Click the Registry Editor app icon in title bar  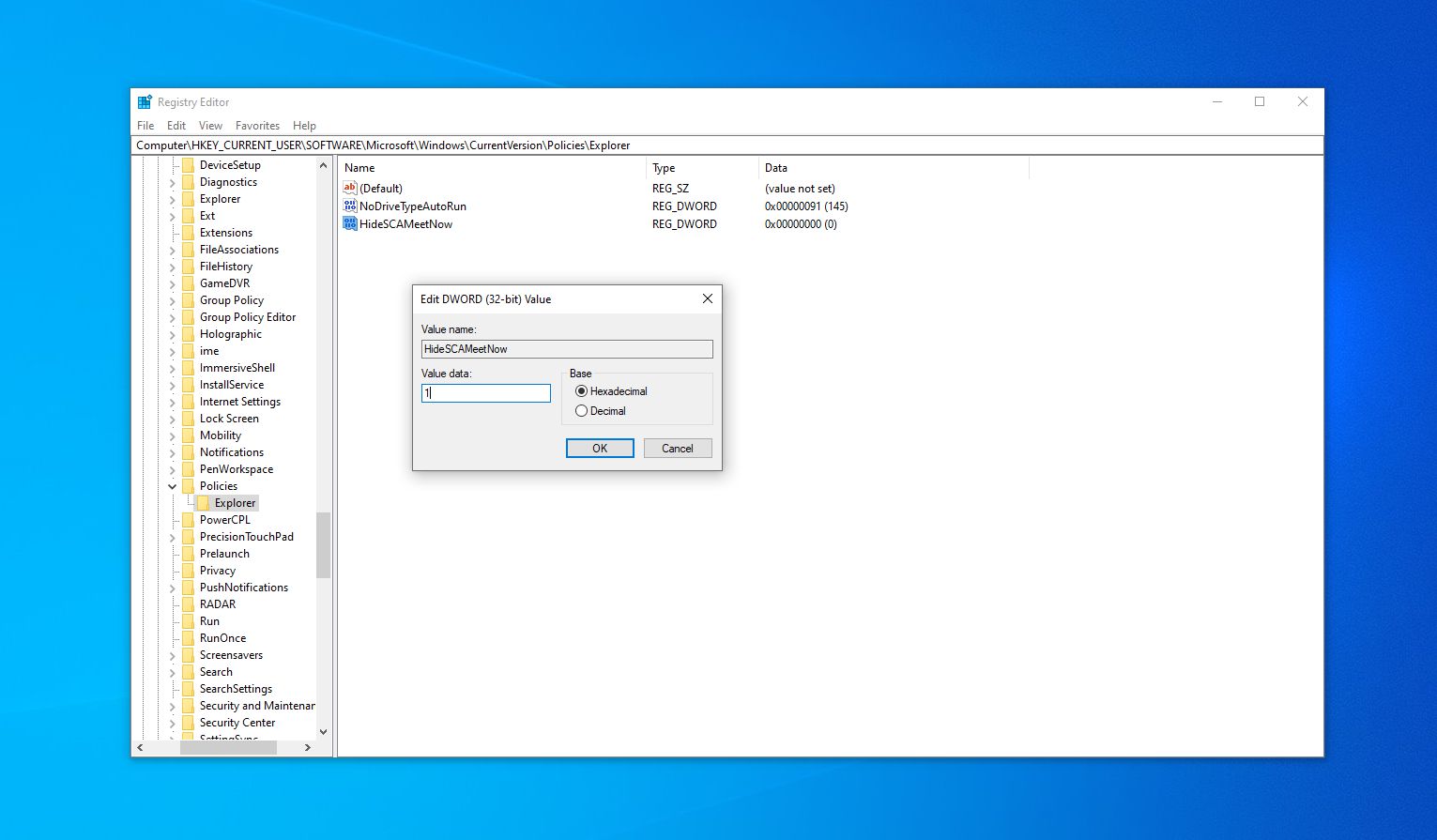(145, 102)
